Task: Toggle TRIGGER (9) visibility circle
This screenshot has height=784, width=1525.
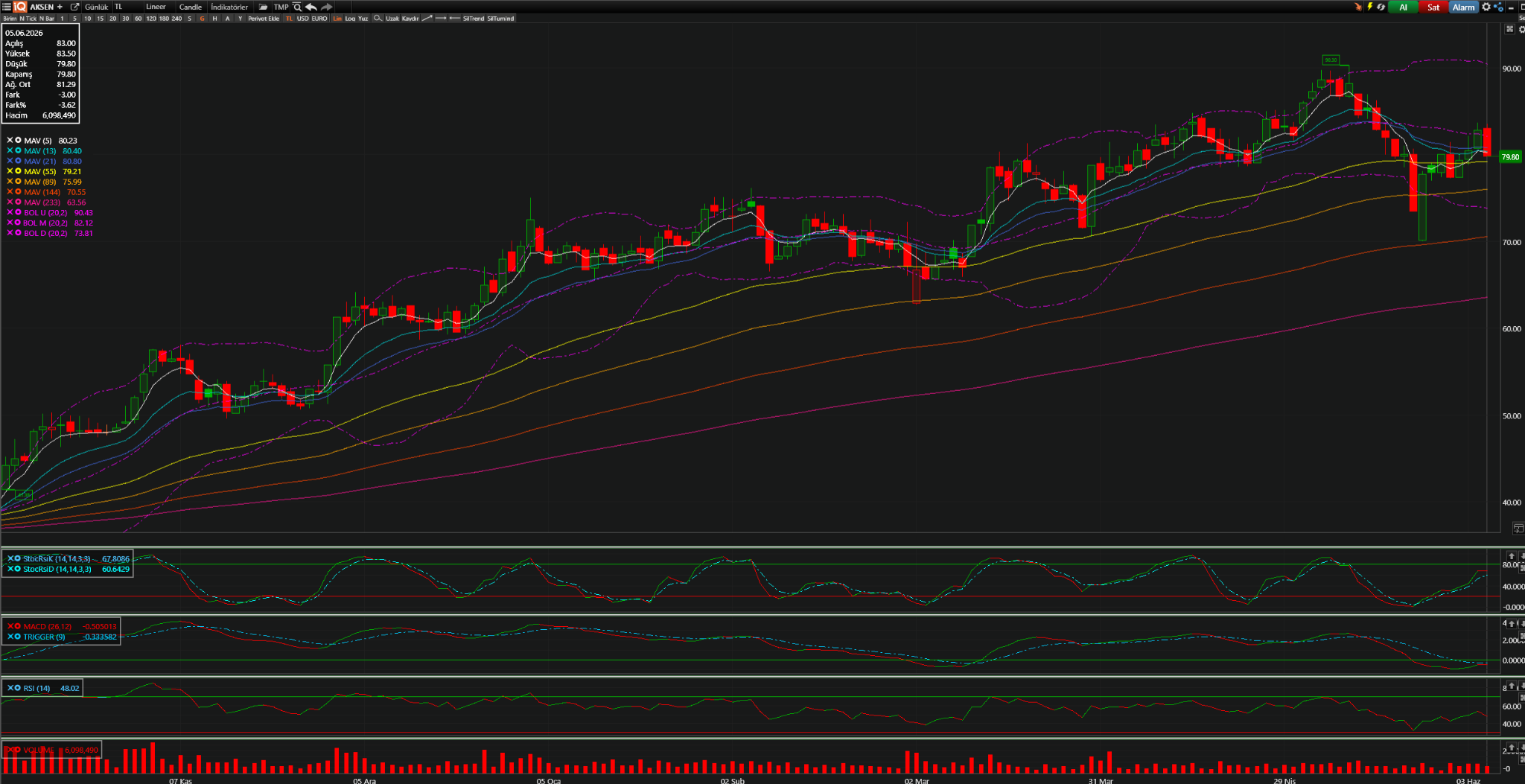Action: [18, 637]
